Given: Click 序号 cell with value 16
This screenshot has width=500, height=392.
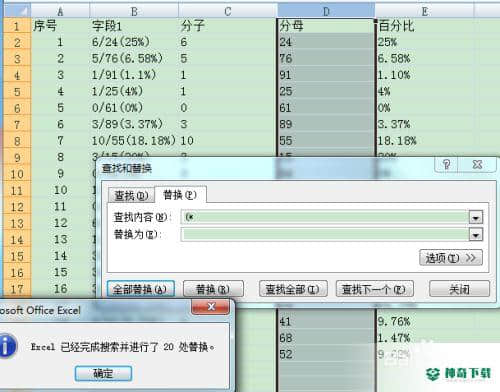Looking at the screenshot, I should 60,289.
